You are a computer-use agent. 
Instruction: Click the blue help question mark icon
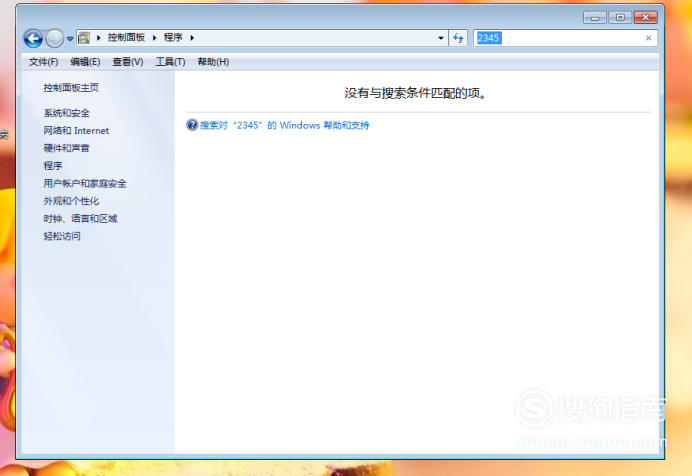coord(192,125)
